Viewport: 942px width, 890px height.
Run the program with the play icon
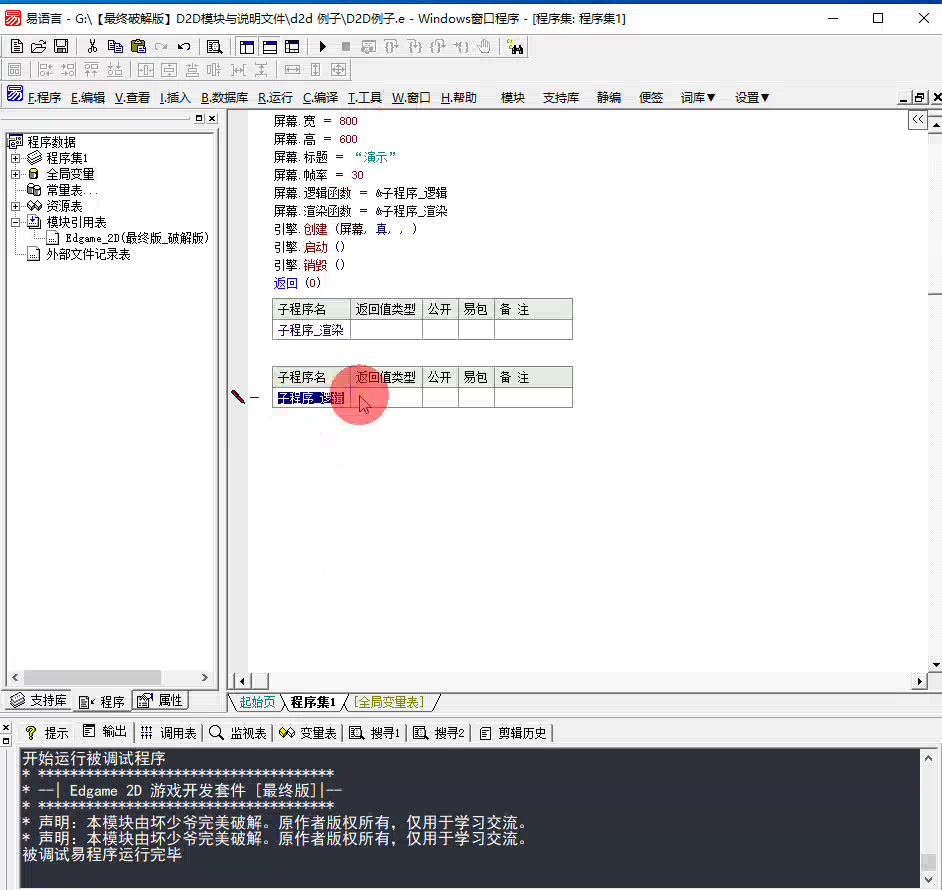[322, 47]
